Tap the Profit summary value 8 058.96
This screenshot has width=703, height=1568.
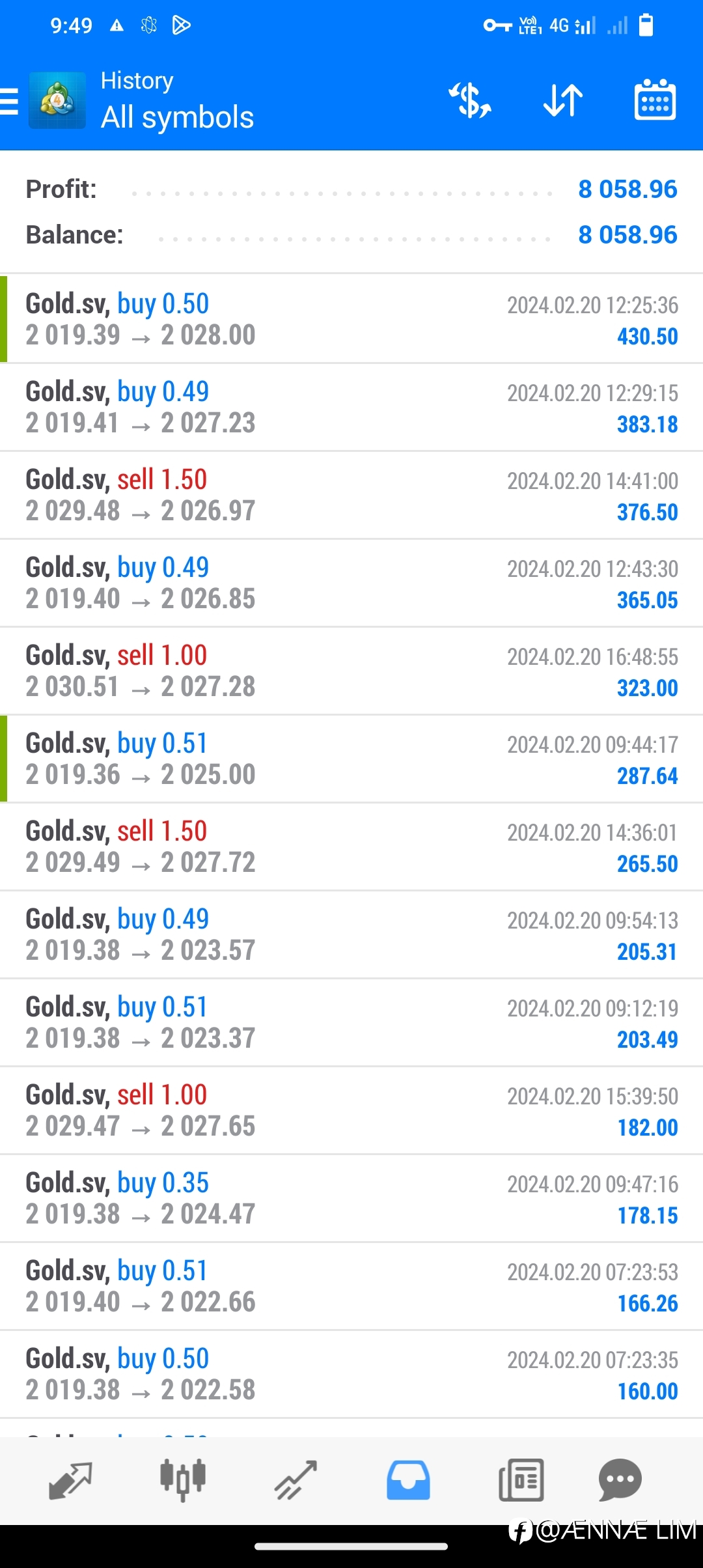(x=627, y=189)
